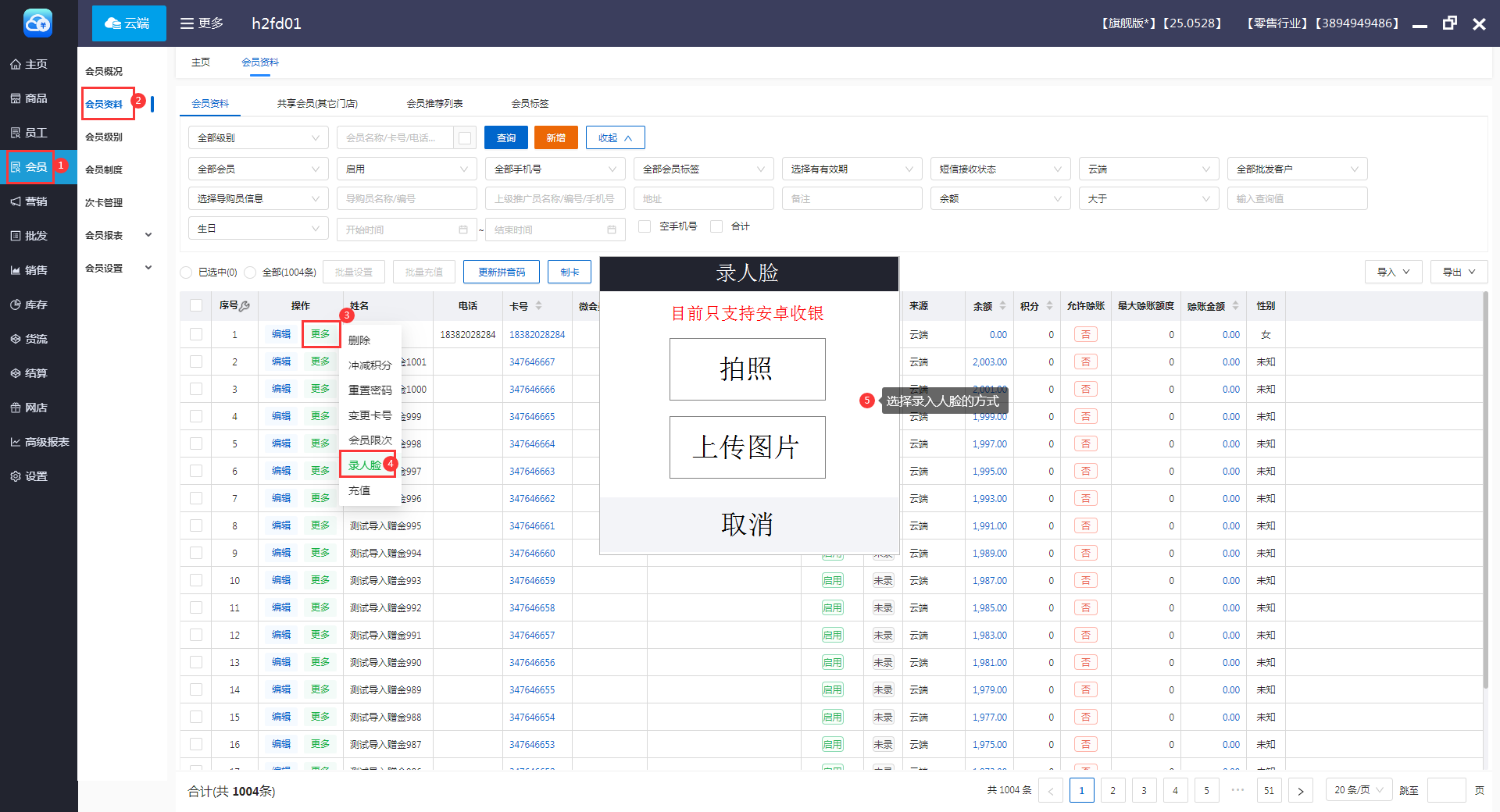Choose 变更卡号 from the context menu
Image resolution: width=1500 pixels, height=812 pixels.
(370, 415)
